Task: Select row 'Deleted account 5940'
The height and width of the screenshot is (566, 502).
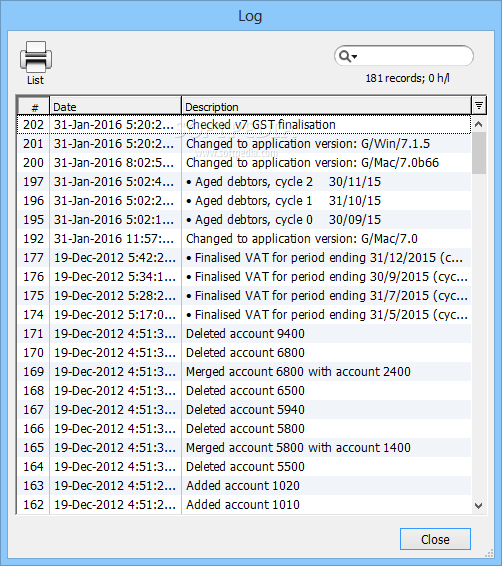Action: point(244,410)
